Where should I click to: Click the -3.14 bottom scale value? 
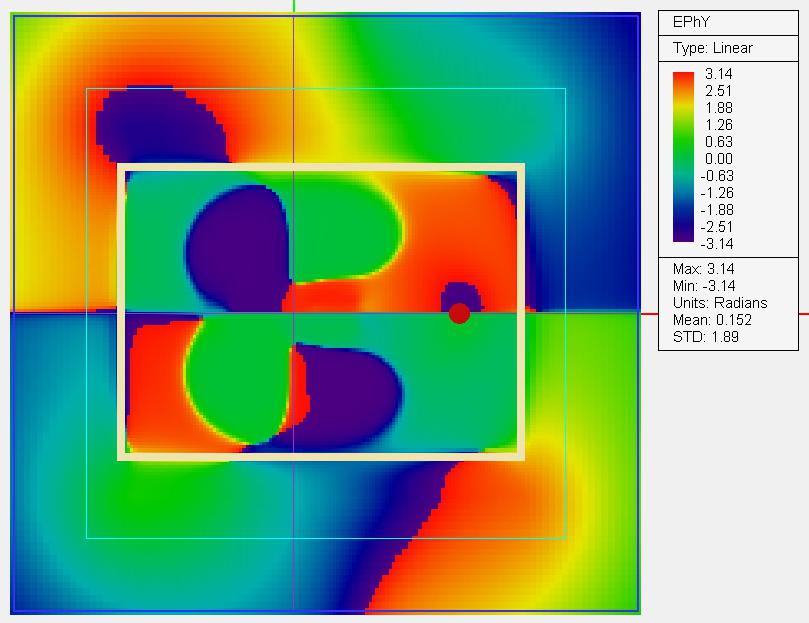tap(717, 244)
